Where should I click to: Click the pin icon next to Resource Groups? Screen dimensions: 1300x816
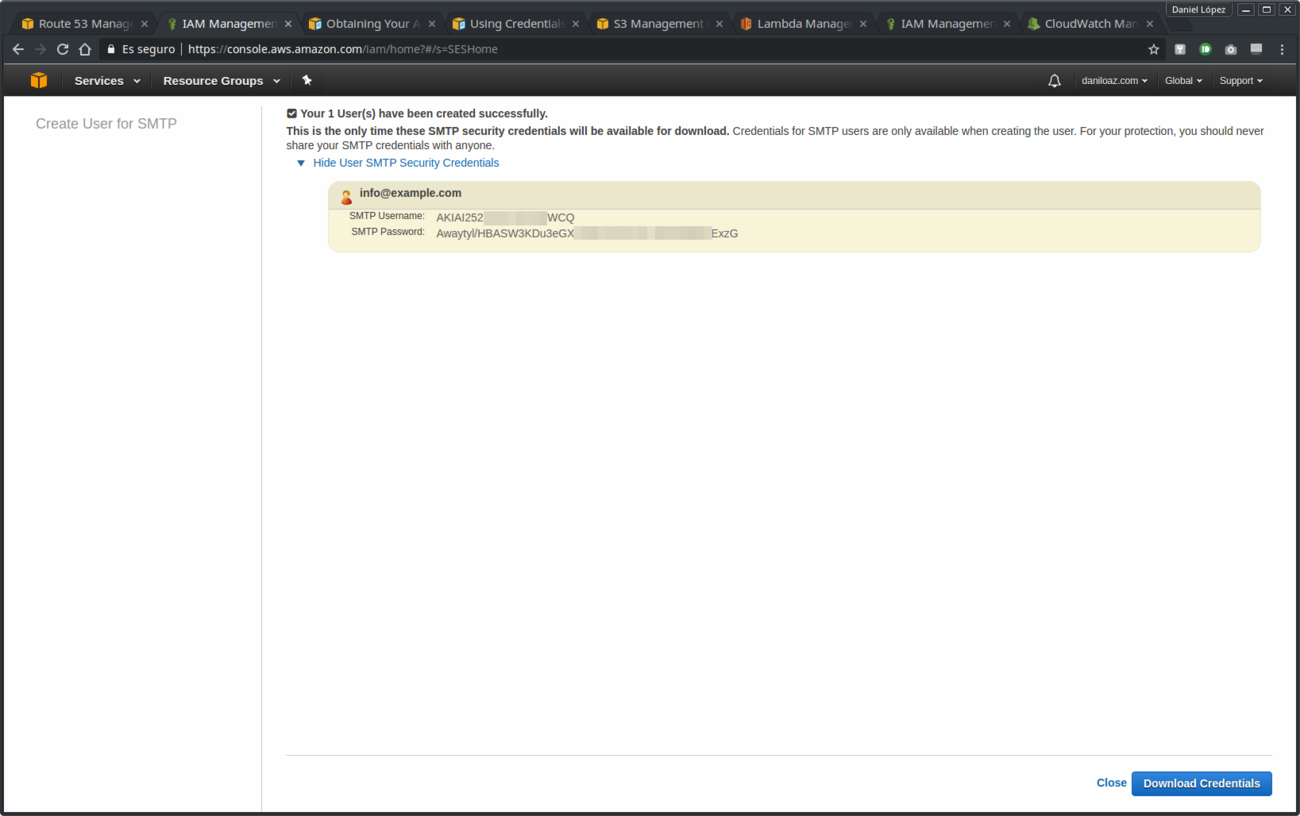point(306,80)
